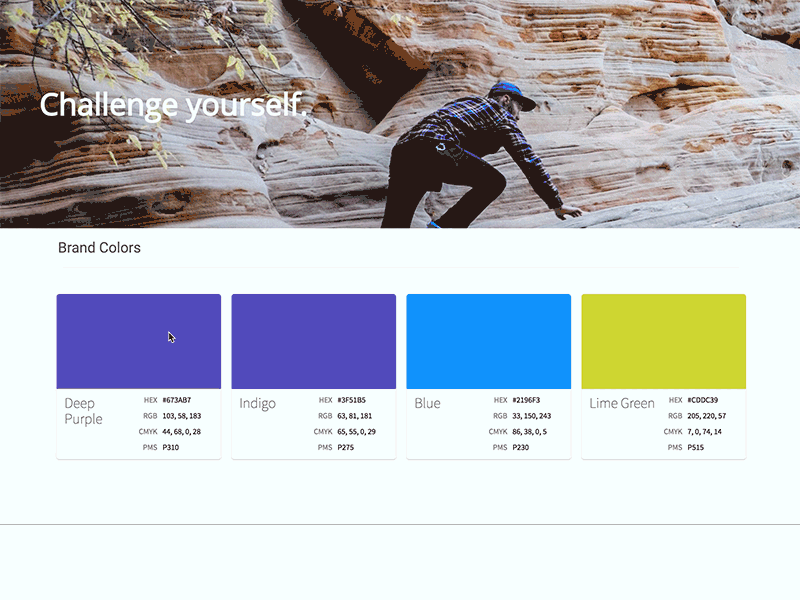Screen dimensions: 800x600
Task: Click the Lime Green color name label
Action: click(x=622, y=403)
